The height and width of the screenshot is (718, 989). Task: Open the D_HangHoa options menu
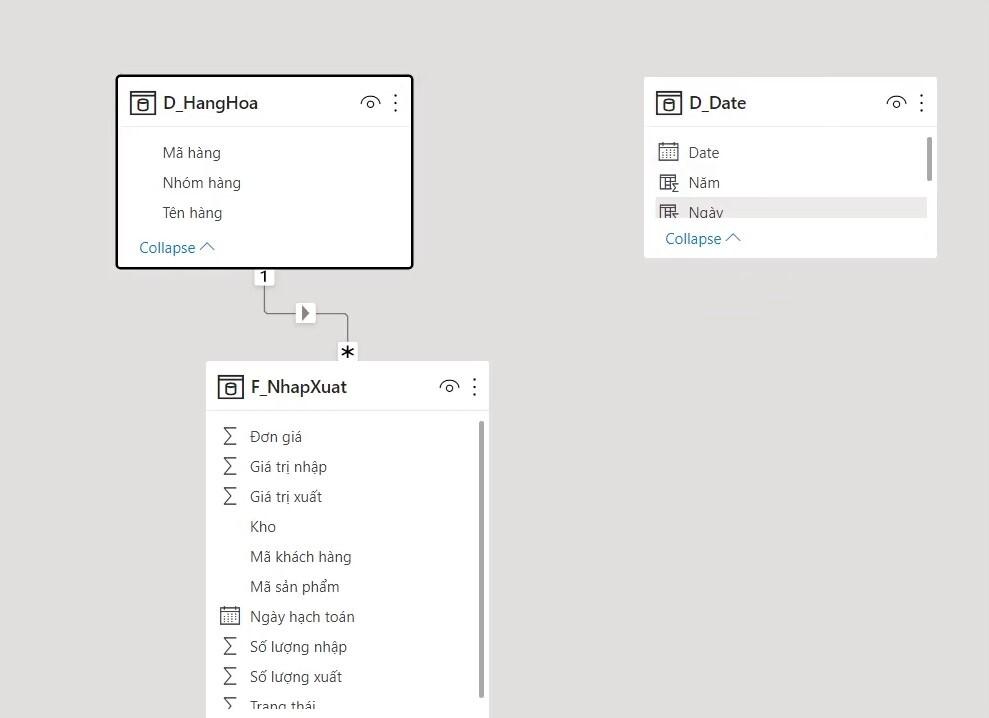(x=395, y=102)
